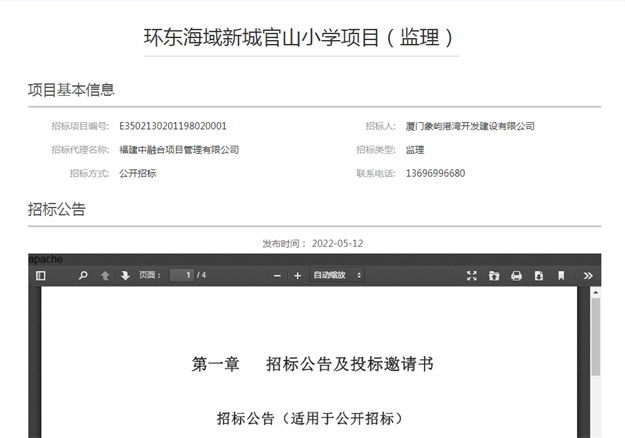The width and height of the screenshot is (625, 438).
Task: Select contact phone 13696996680
Action: 435,173
